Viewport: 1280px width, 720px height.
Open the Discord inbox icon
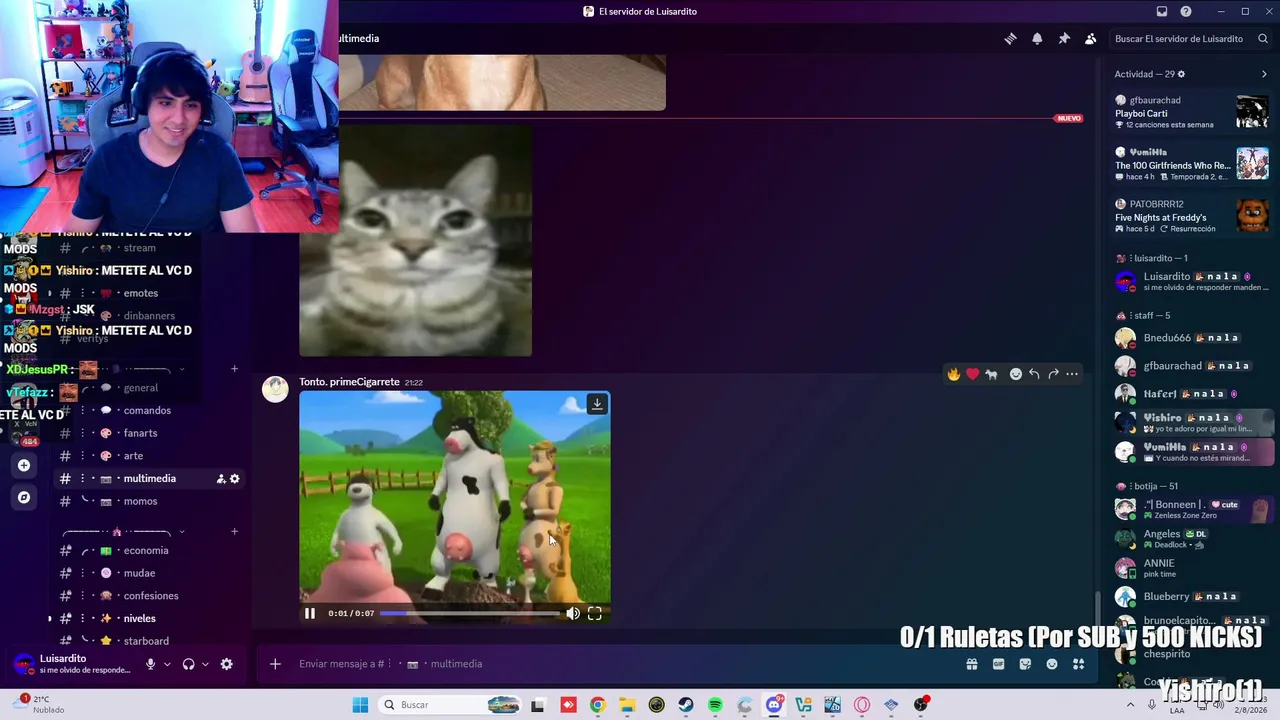1162,11
